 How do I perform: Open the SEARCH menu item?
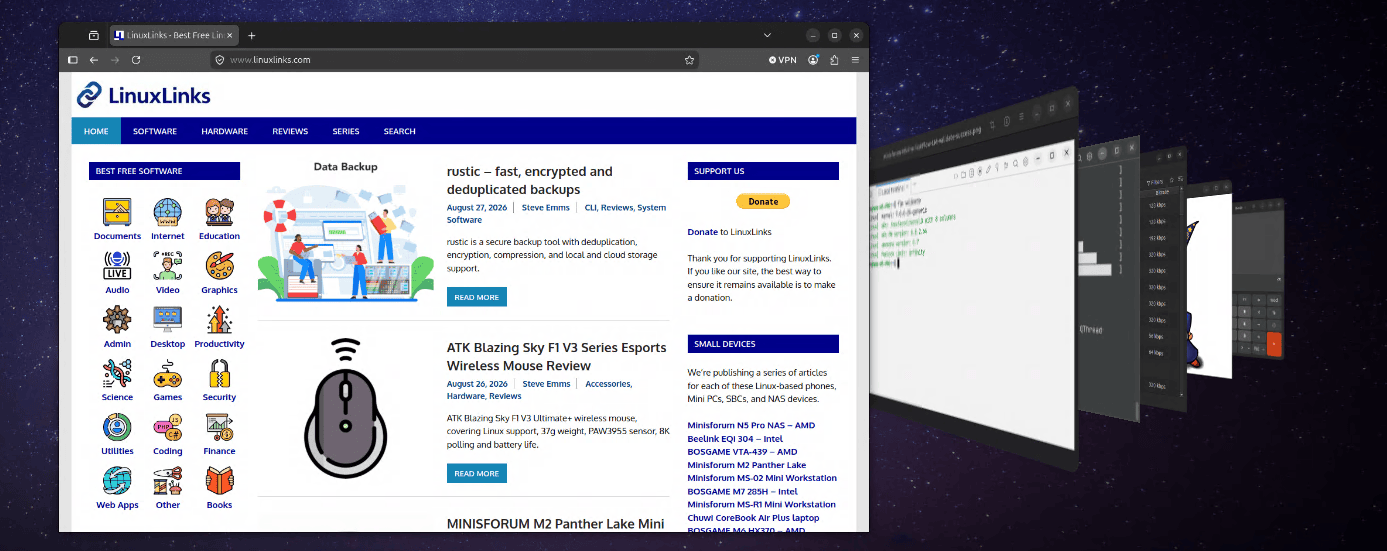(x=399, y=131)
